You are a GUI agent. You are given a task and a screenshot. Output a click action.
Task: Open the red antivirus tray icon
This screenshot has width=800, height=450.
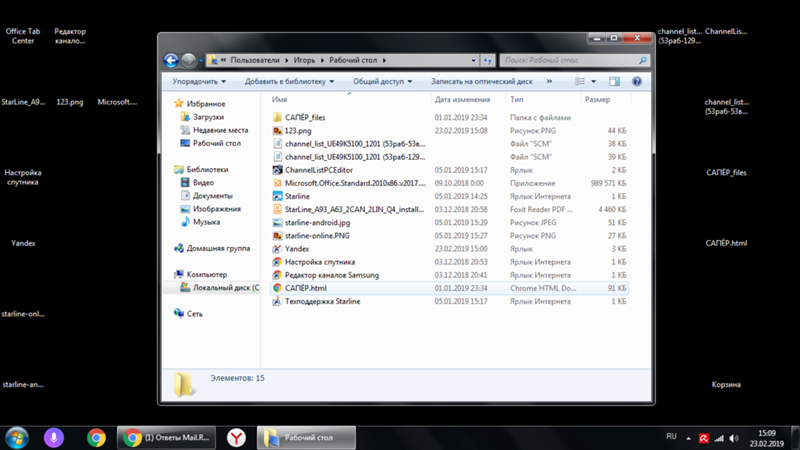(704, 438)
